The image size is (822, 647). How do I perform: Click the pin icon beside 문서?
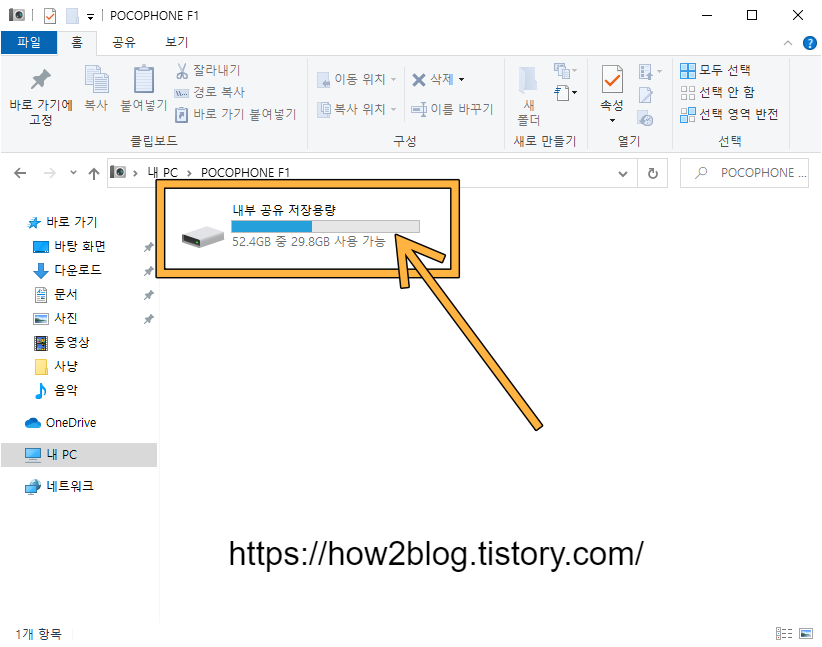pos(149,295)
